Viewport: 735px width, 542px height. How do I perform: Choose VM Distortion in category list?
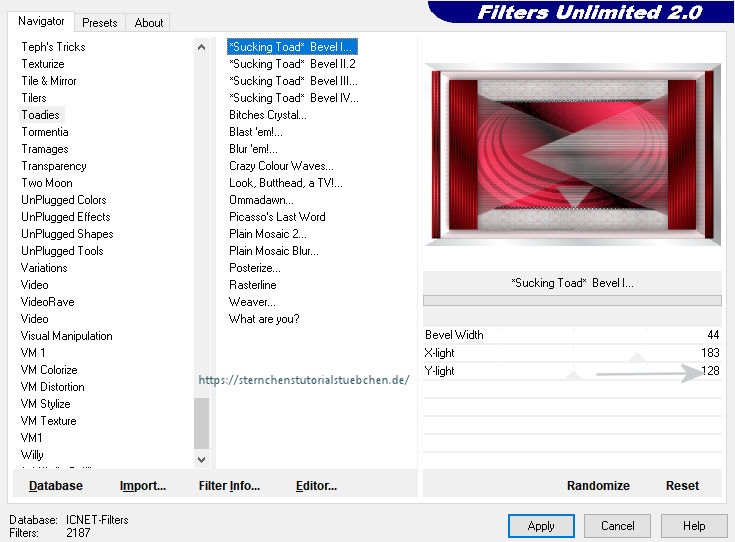click(x=52, y=387)
